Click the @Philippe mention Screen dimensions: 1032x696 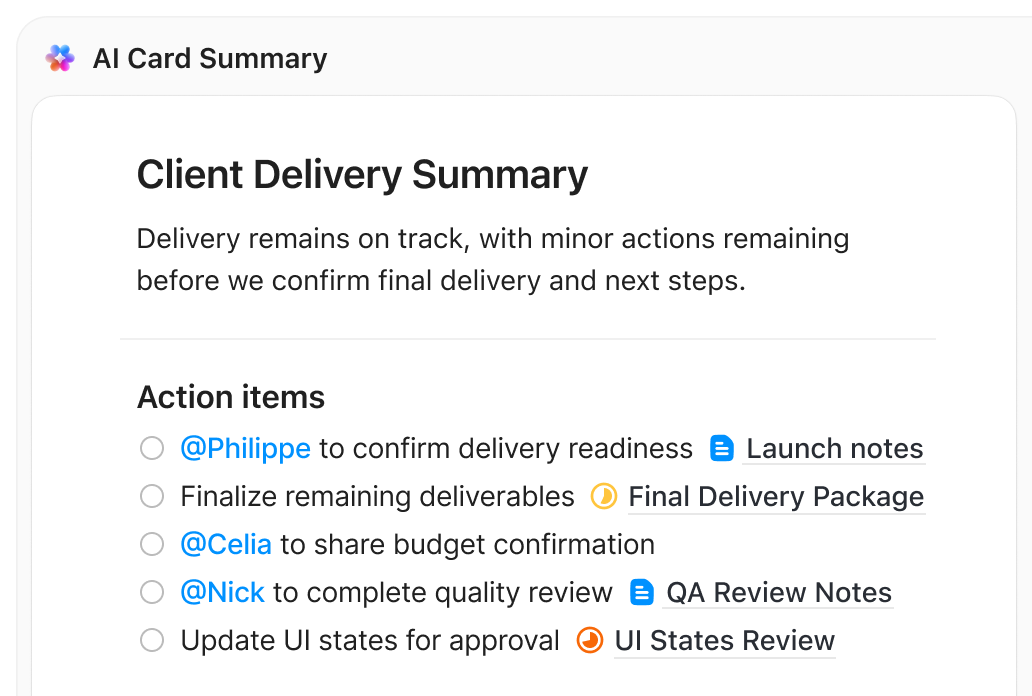coord(246,448)
